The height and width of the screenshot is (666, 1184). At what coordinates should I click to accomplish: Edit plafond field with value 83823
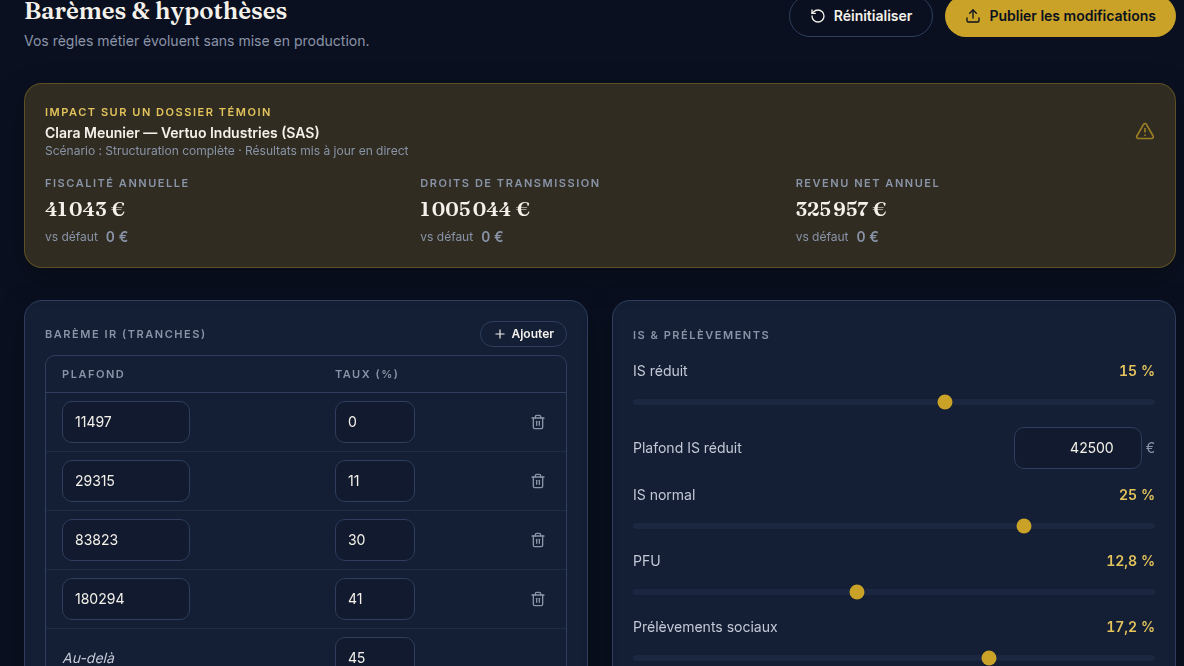[125, 540]
